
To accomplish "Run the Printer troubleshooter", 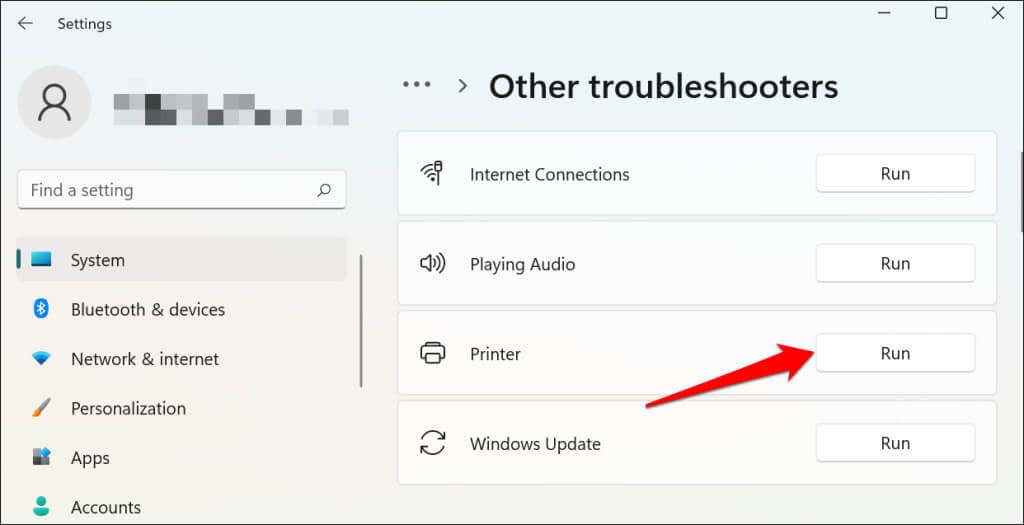I will click(x=895, y=353).
